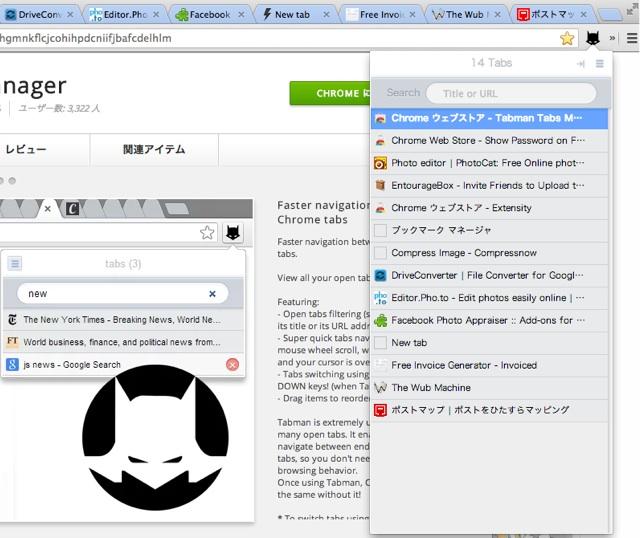Open the 関連アイテム tab on store page
This screenshot has height=538, width=640.
point(154,149)
